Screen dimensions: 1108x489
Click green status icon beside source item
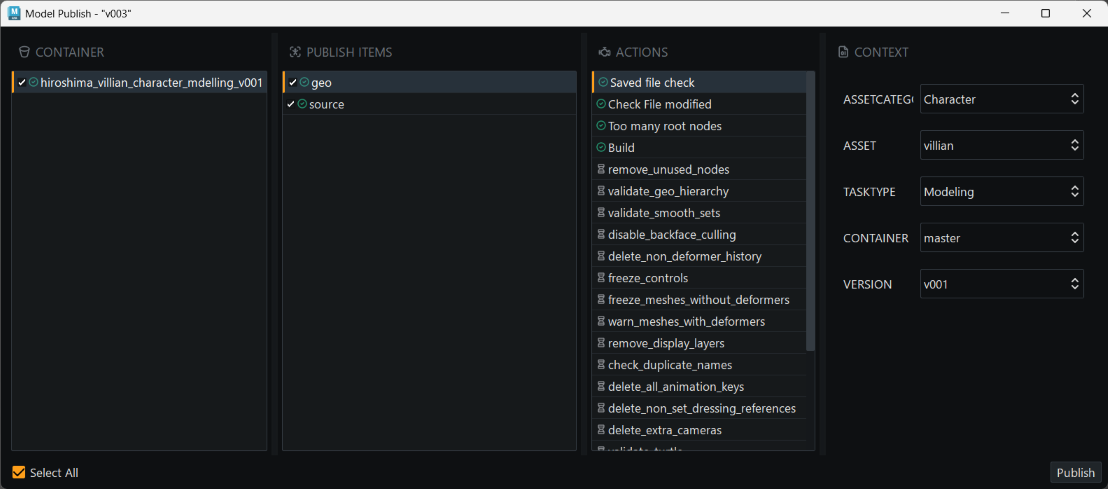(302, 104)
